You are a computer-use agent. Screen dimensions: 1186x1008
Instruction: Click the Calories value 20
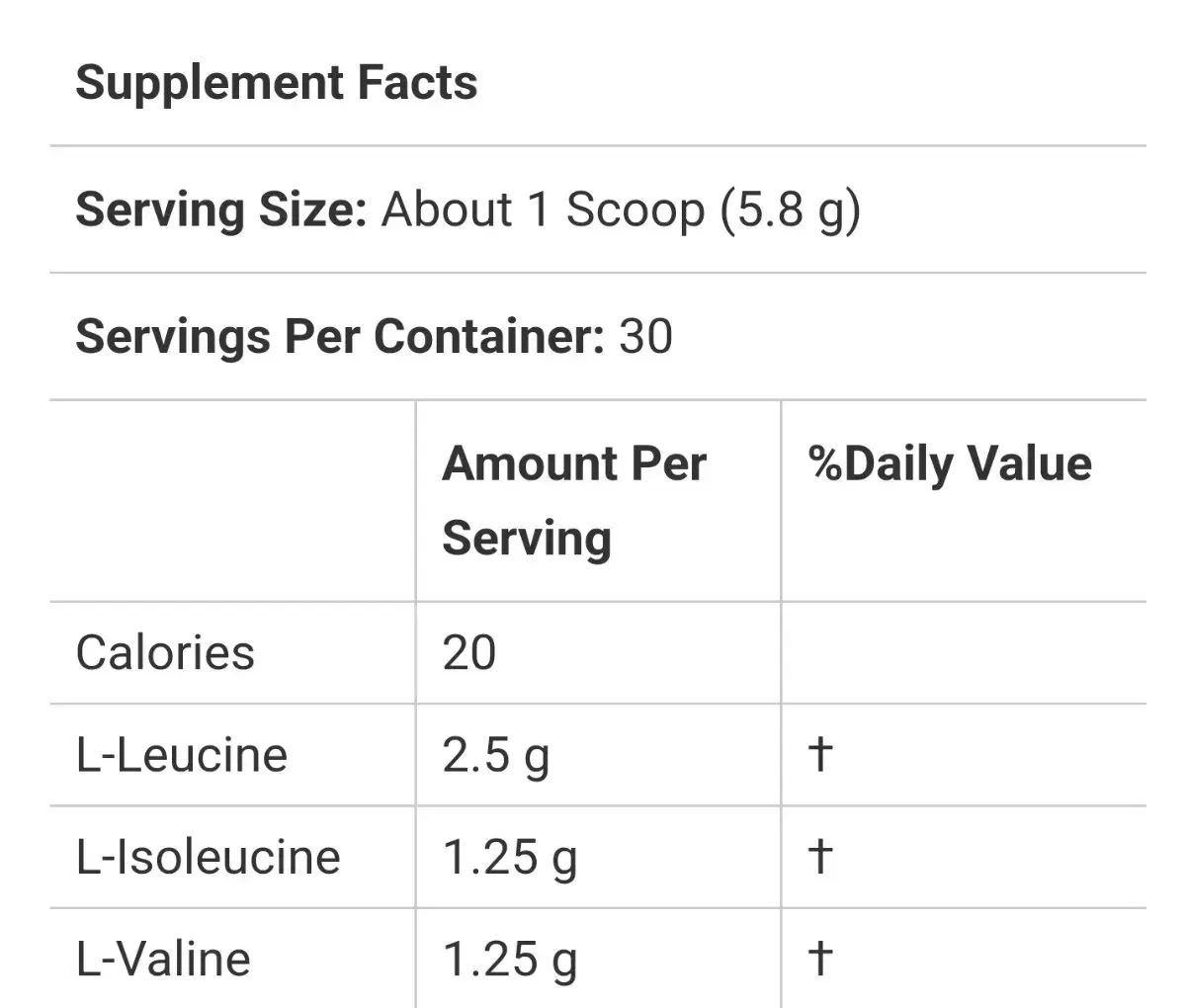[468, 653]
